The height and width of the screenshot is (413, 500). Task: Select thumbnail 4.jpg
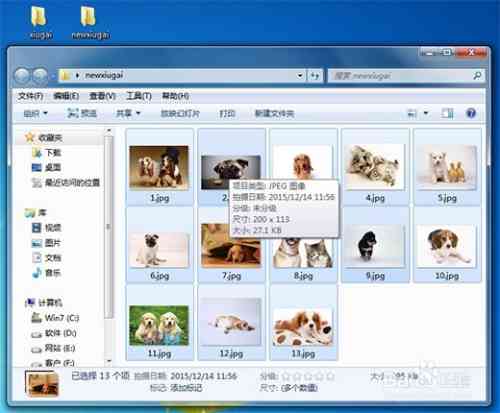tap(375, 167)
